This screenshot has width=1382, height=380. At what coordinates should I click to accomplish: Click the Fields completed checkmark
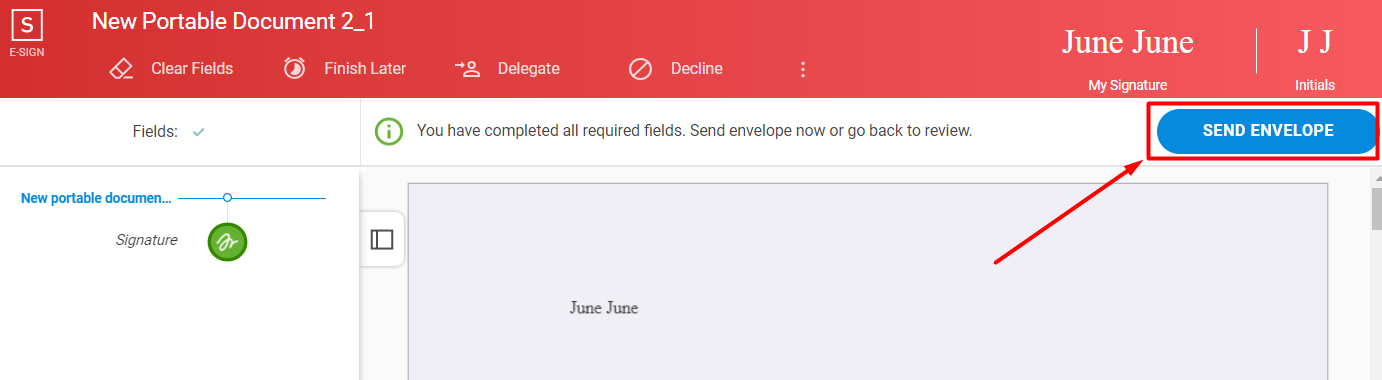tap(198, 131)
